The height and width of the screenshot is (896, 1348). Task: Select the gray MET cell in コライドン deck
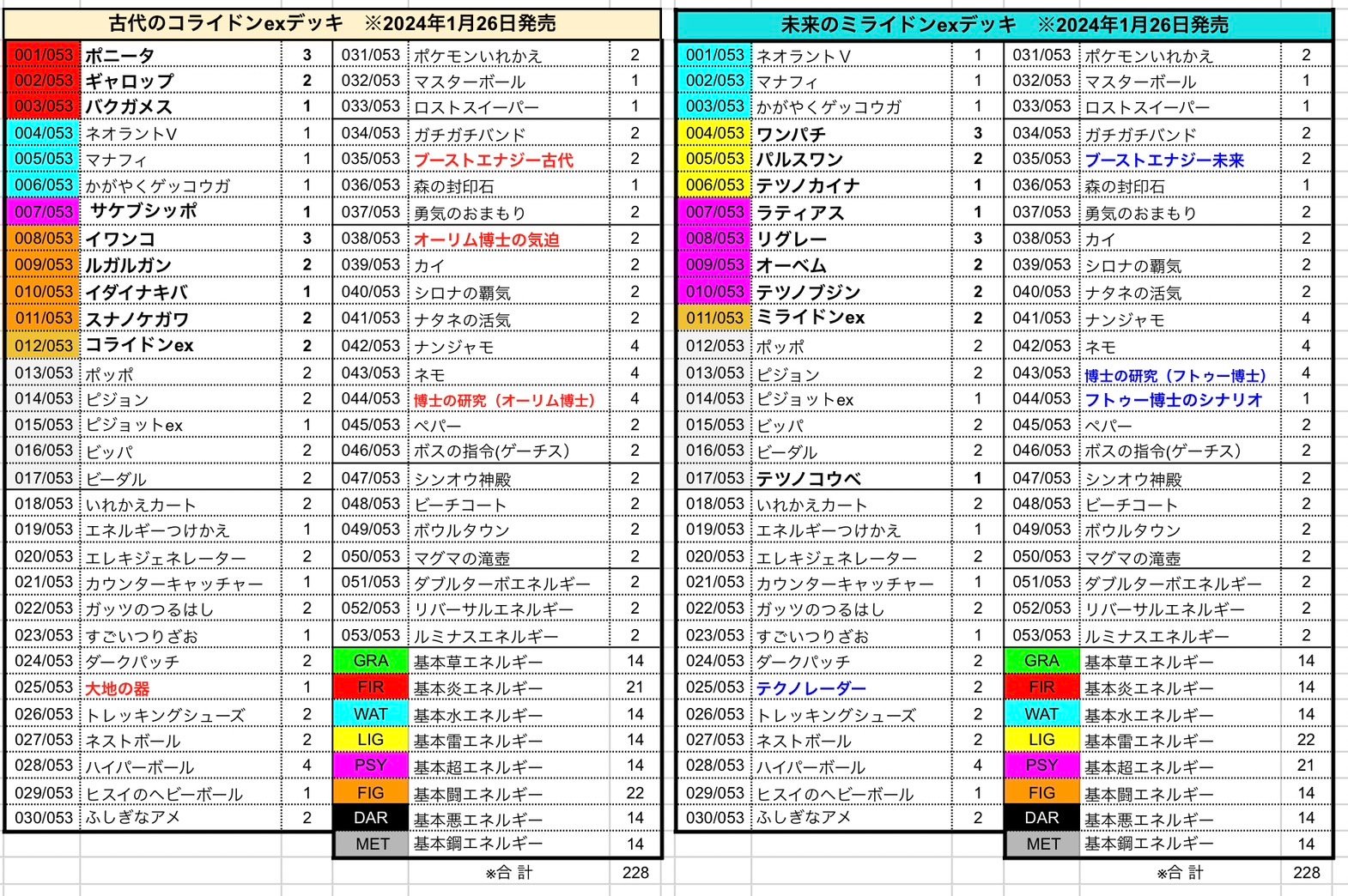(x=371, y=845)
